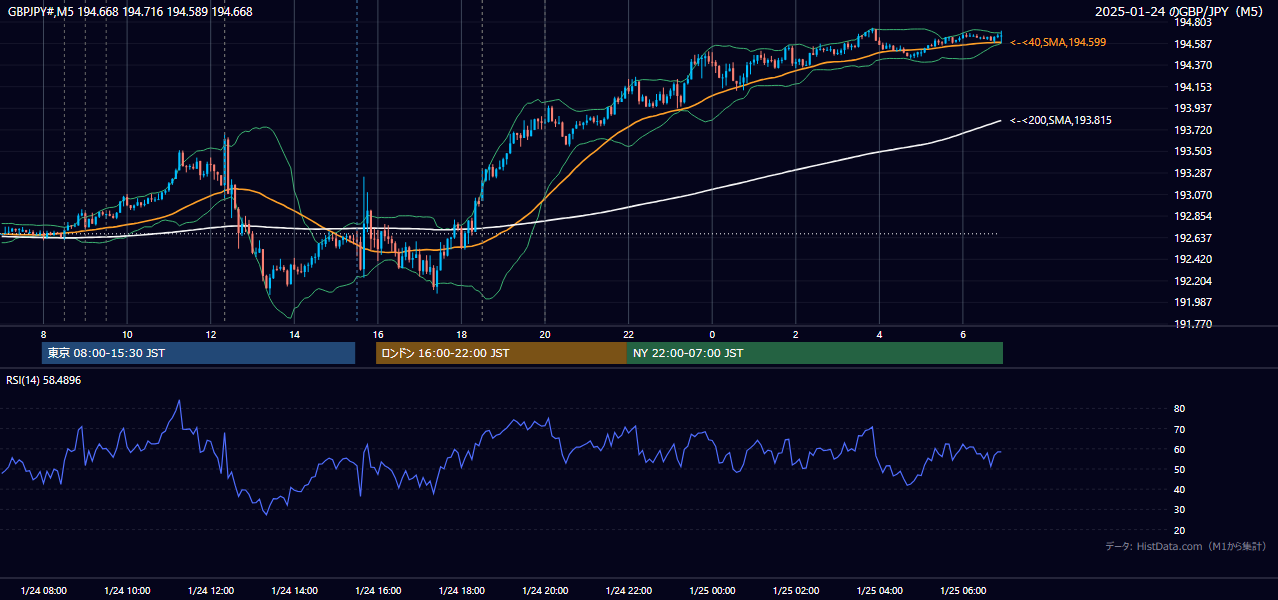Viewport: 1278px width, 600px height.
Task: Click hour tick '16' on price chart axis
Action: click(x=378, y=334)
